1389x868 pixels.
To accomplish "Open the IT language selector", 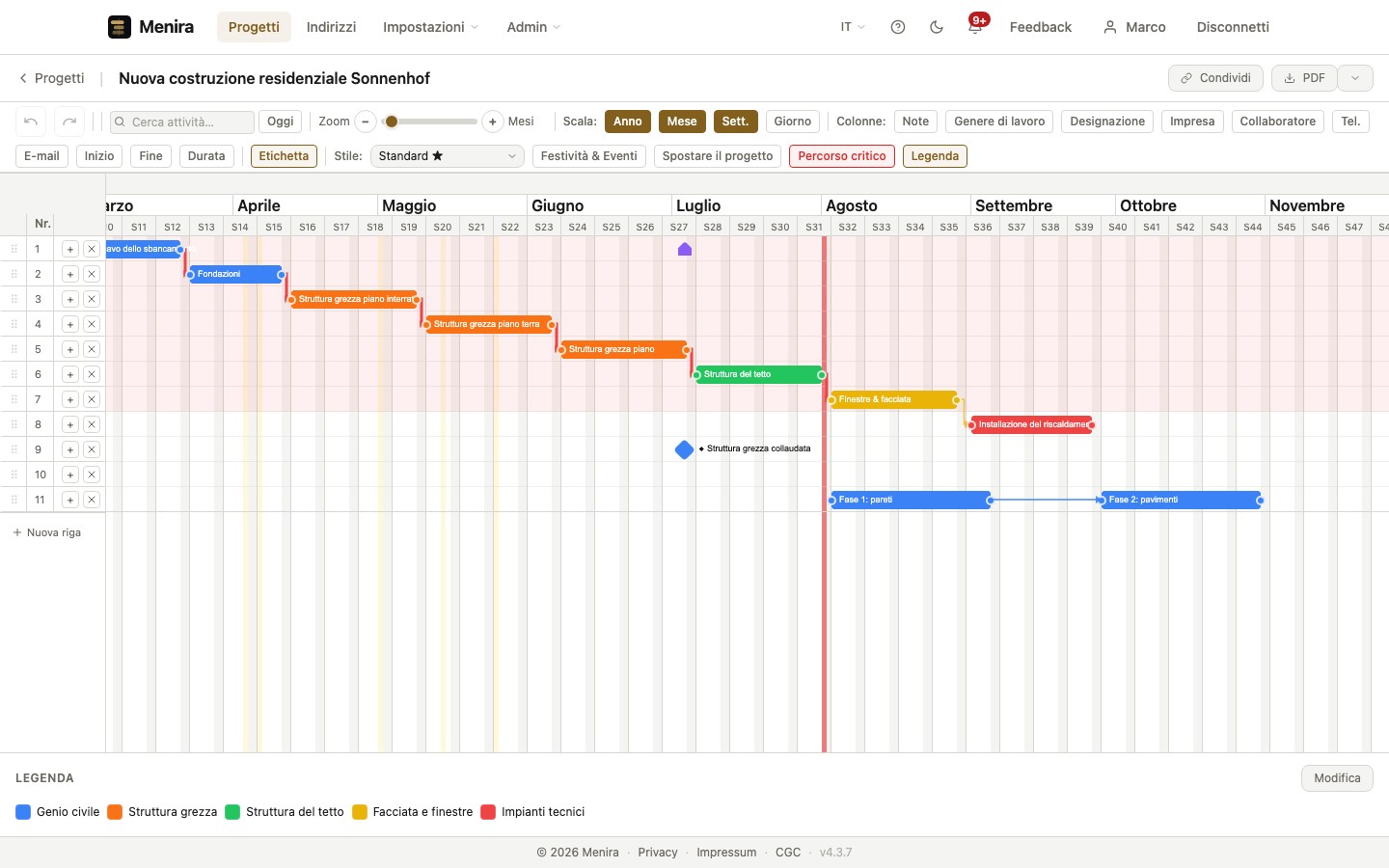I will (853, 27).
